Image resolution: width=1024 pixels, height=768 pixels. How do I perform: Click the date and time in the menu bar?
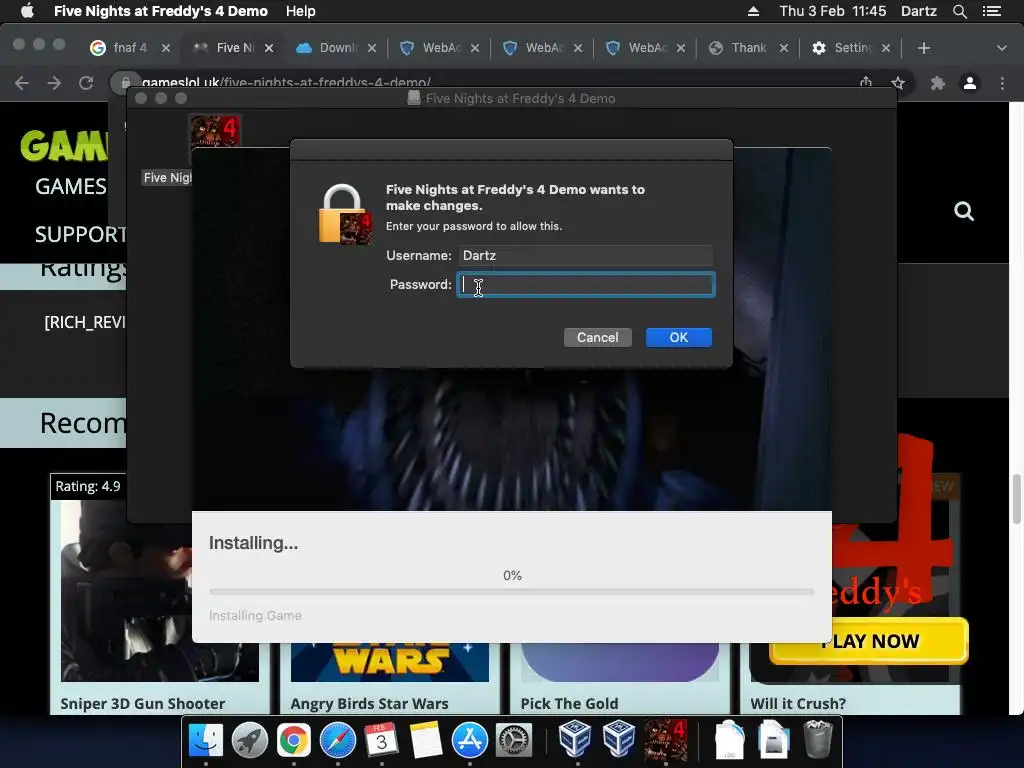coord(833,11)
